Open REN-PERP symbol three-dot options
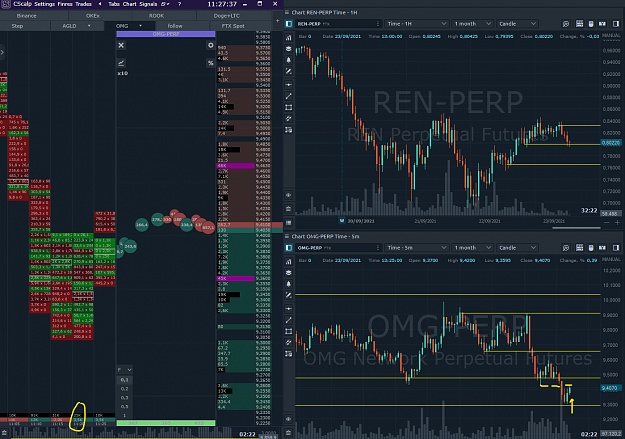This screenshot has width=625, height=439. (378, 24)
